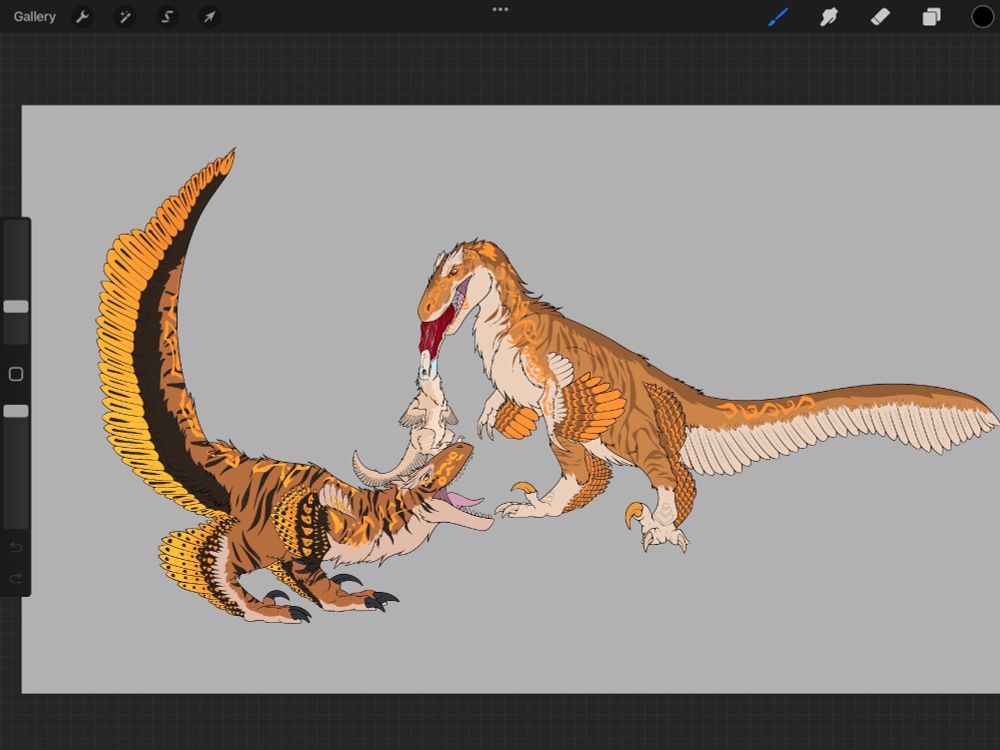
Task: Return to the Gallery
Action: (x=34, y=17)
